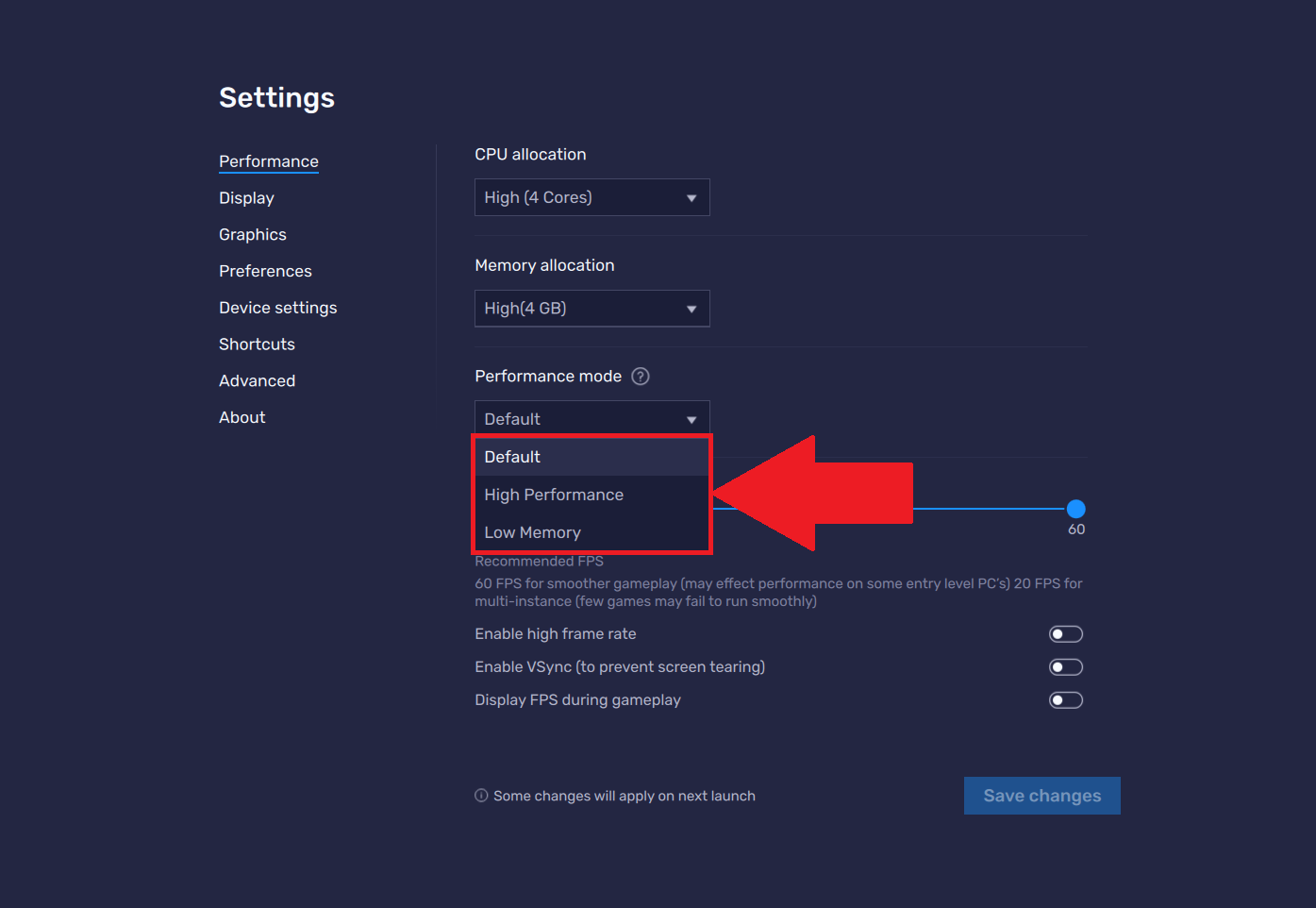Click the info icon beside next launch notice

(481, 796)
